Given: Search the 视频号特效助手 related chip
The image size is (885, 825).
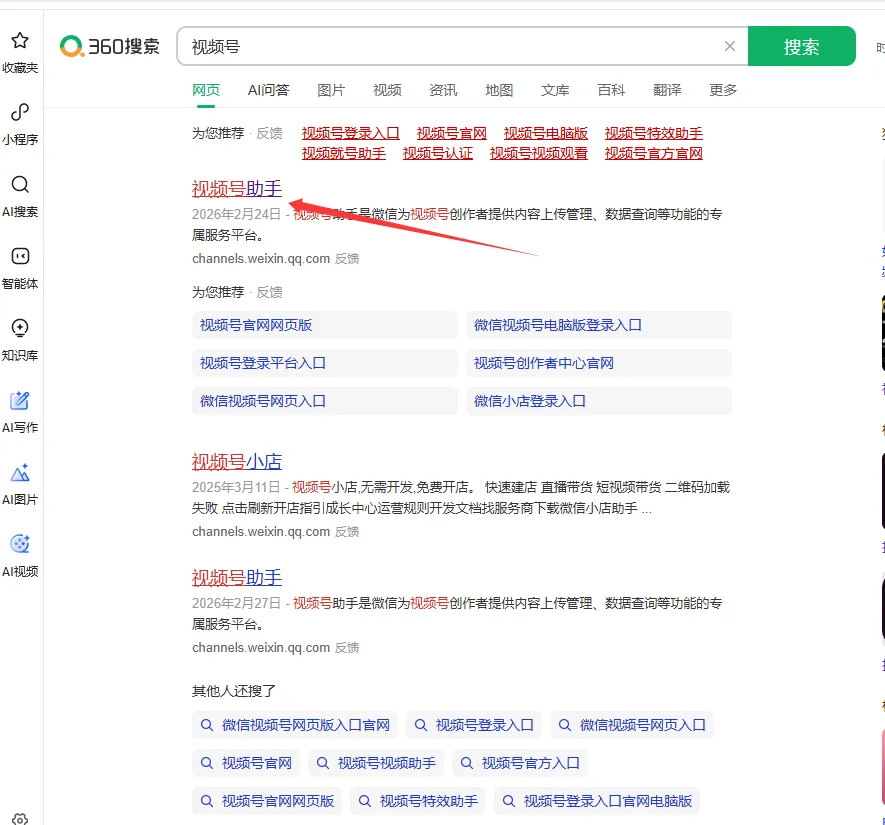Looking at the screenshot, I should point(418,801).
